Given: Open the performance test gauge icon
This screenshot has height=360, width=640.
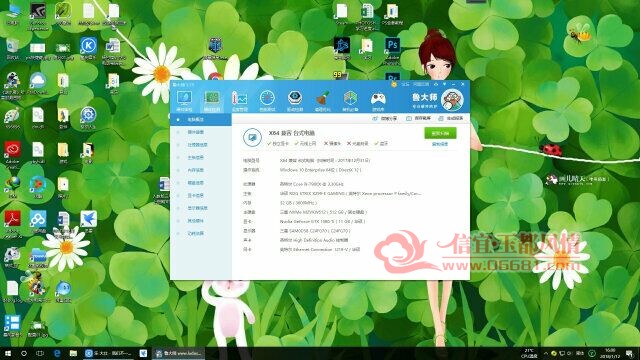Looking at the screenshot, I should pos(267,100).
